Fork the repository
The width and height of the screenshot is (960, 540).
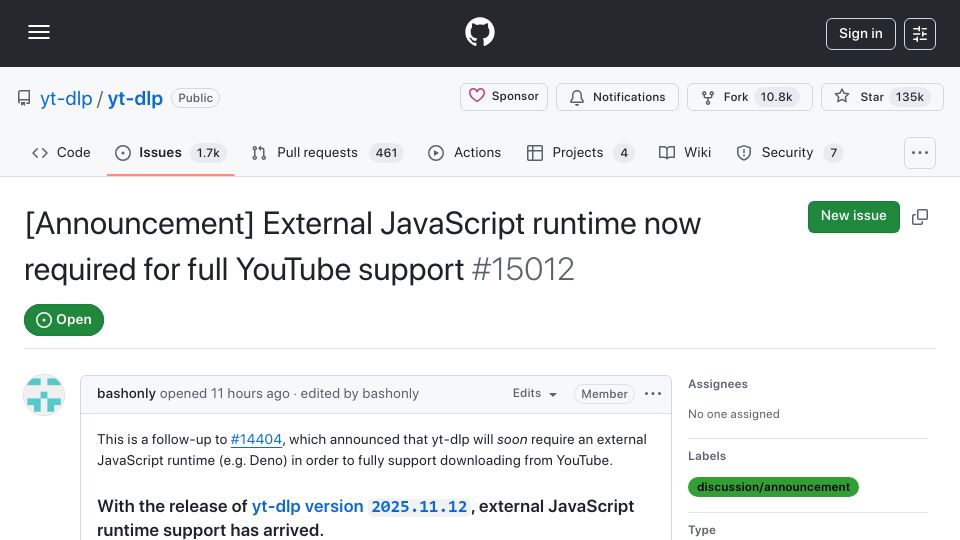coord(749,97)
